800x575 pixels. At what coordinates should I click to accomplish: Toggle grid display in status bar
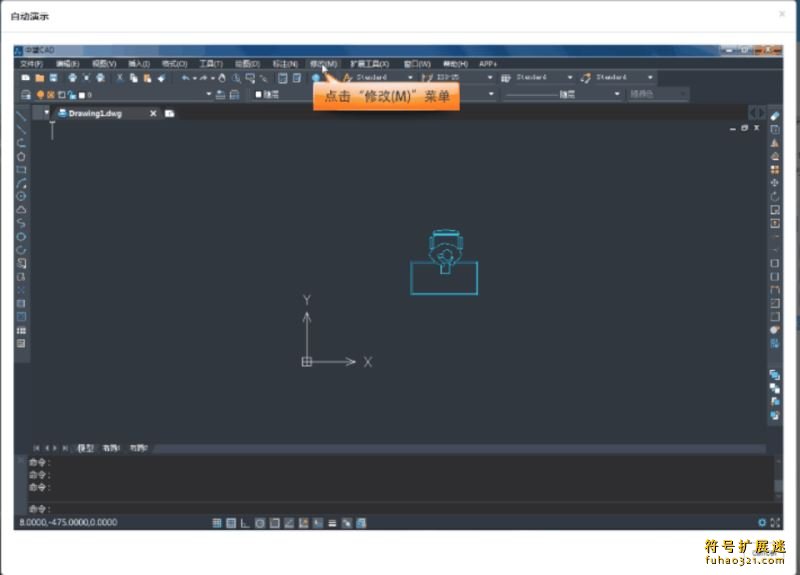231,522
